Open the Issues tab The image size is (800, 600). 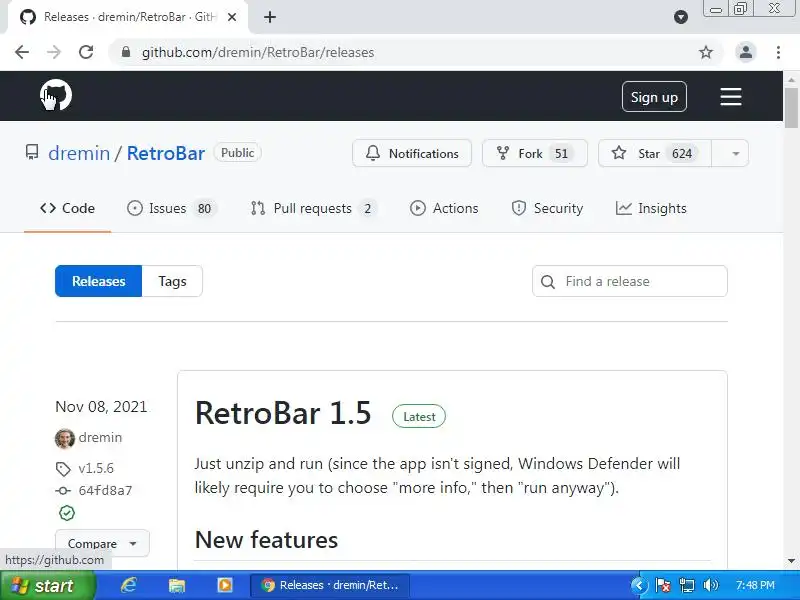pos(172,208)
